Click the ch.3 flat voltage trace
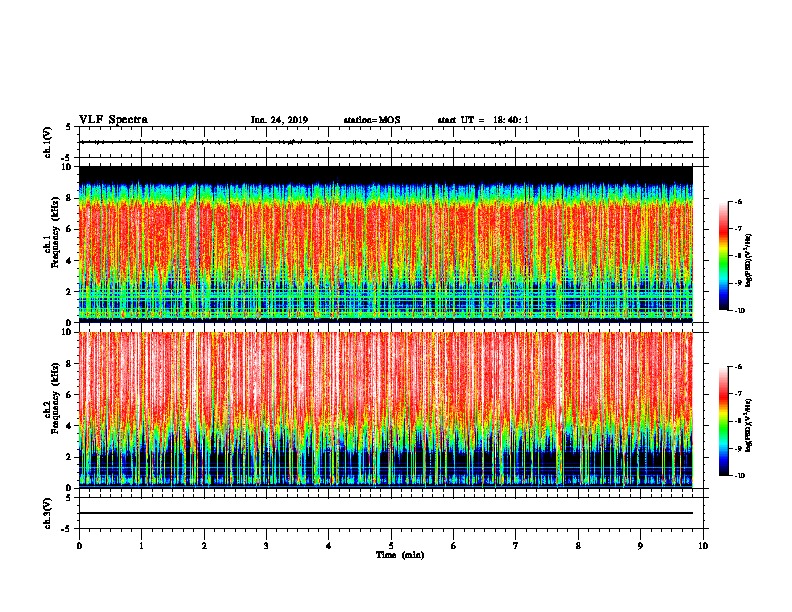 [x=386, y=513]
